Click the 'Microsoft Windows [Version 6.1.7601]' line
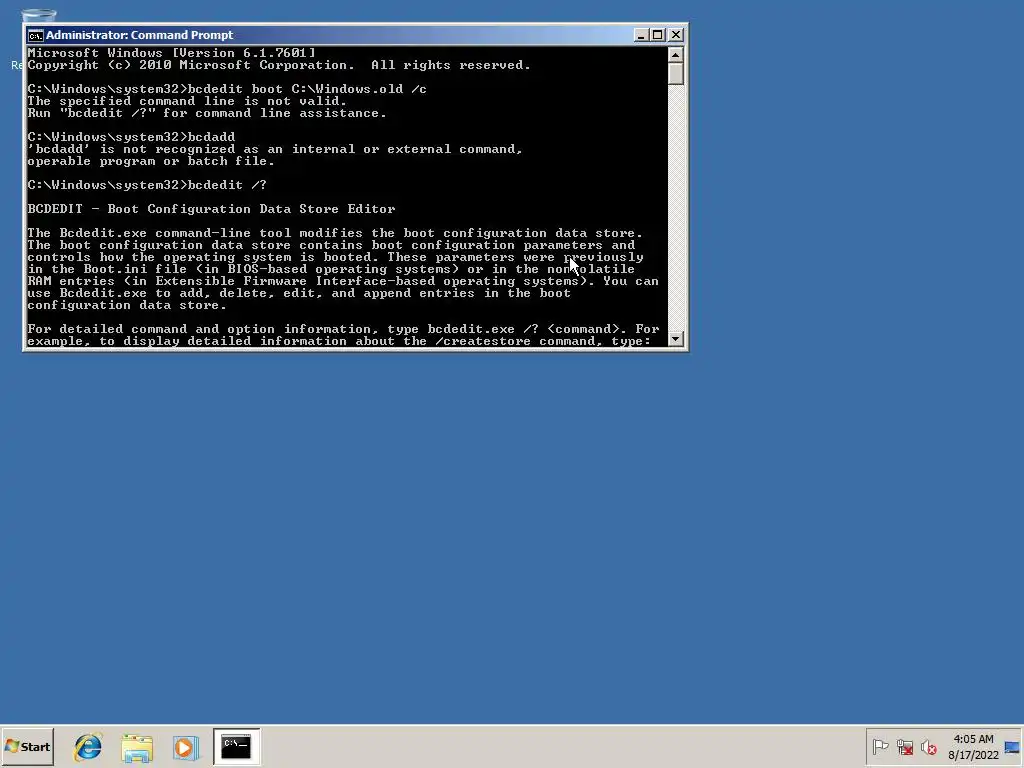 (x=172, y=53)
